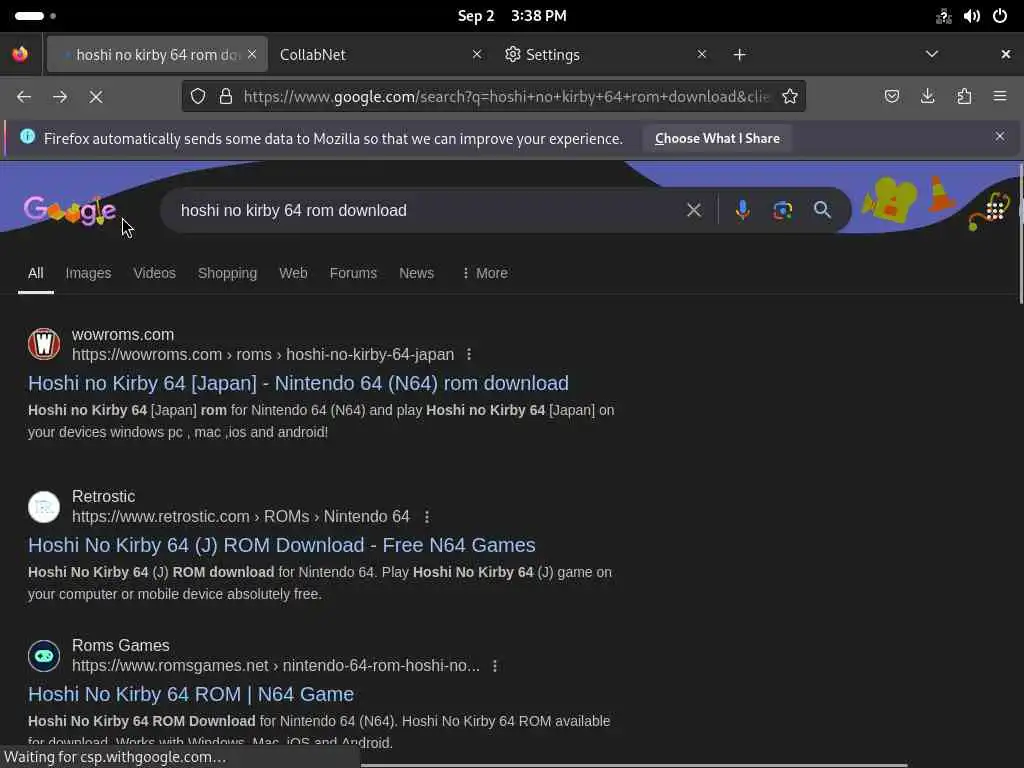This screenshot has width=1024, height=768.
Task: Open options for Roms Games result
Action: 495,665
